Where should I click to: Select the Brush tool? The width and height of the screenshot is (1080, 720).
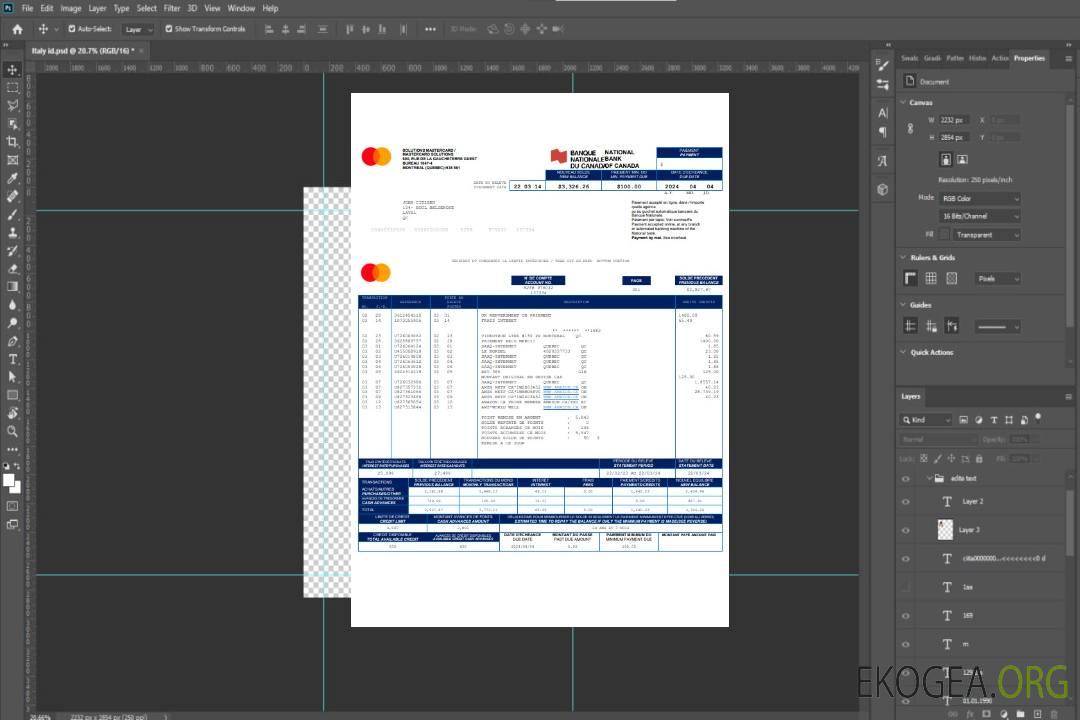[12, 214]
